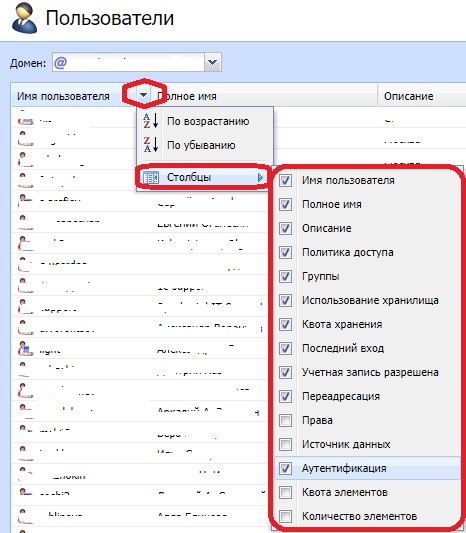Click the arrow icon at right of Столбцы
Viewport: 466px width, 533px height.
(x=260, y=177)
